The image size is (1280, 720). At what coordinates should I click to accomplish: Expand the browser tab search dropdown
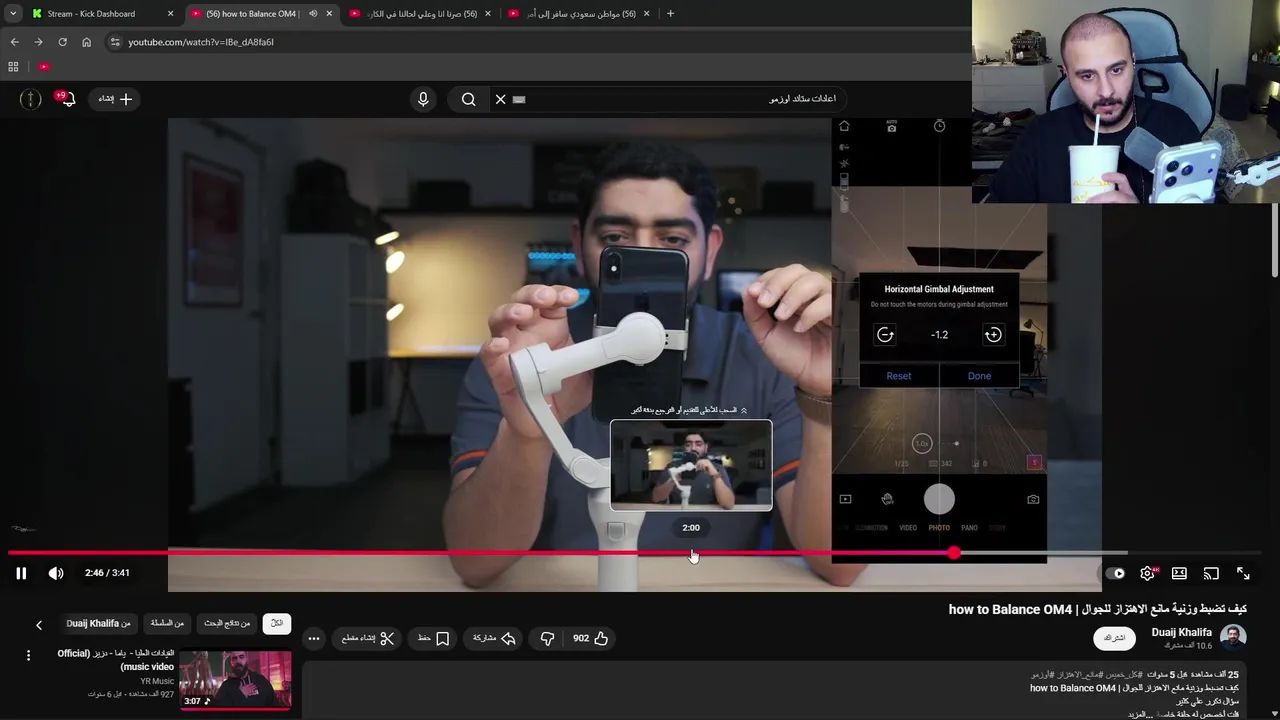13,14
